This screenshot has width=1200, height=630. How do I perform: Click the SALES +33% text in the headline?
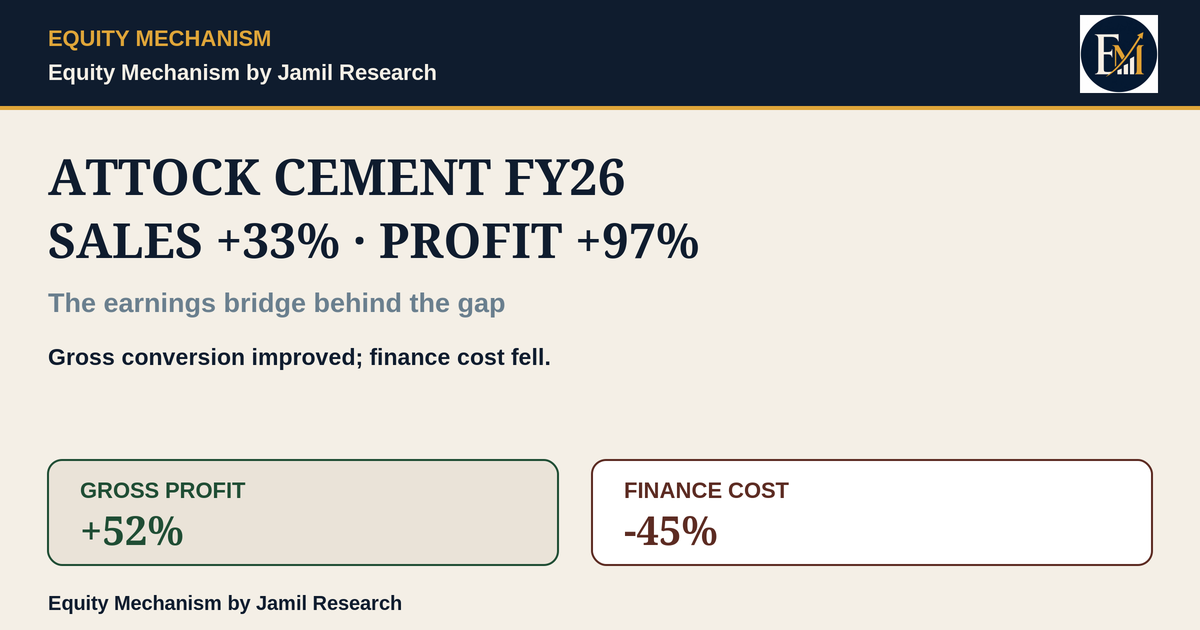pos(194,242)
